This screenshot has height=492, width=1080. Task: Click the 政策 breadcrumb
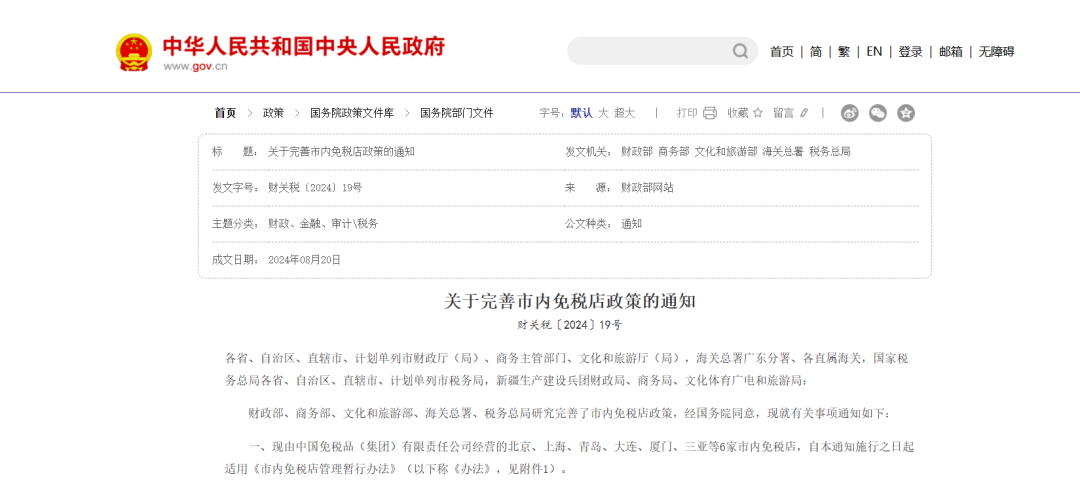pos(273,113)
